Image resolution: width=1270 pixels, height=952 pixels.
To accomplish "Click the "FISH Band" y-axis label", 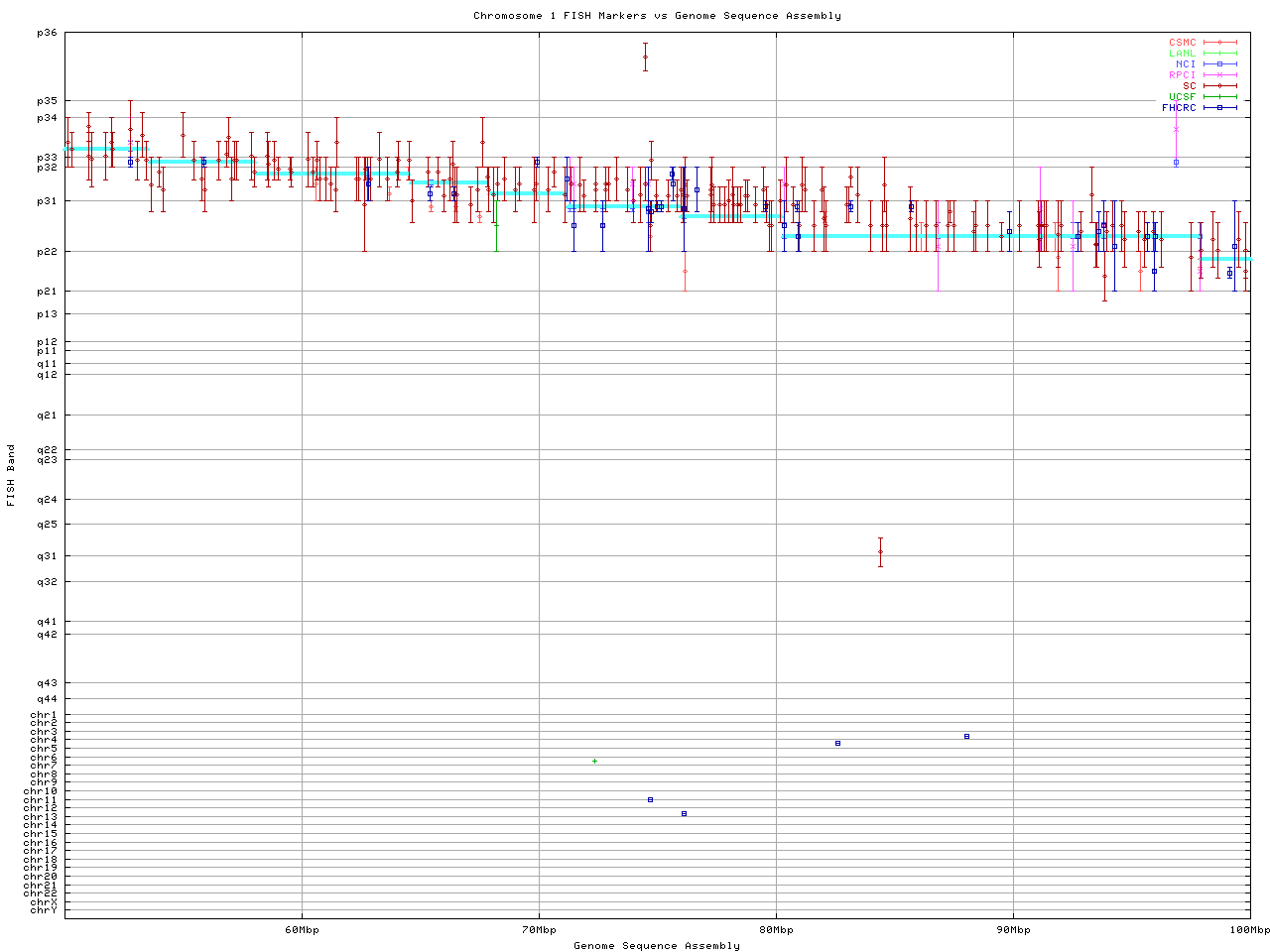I will (x=12, y=475).
